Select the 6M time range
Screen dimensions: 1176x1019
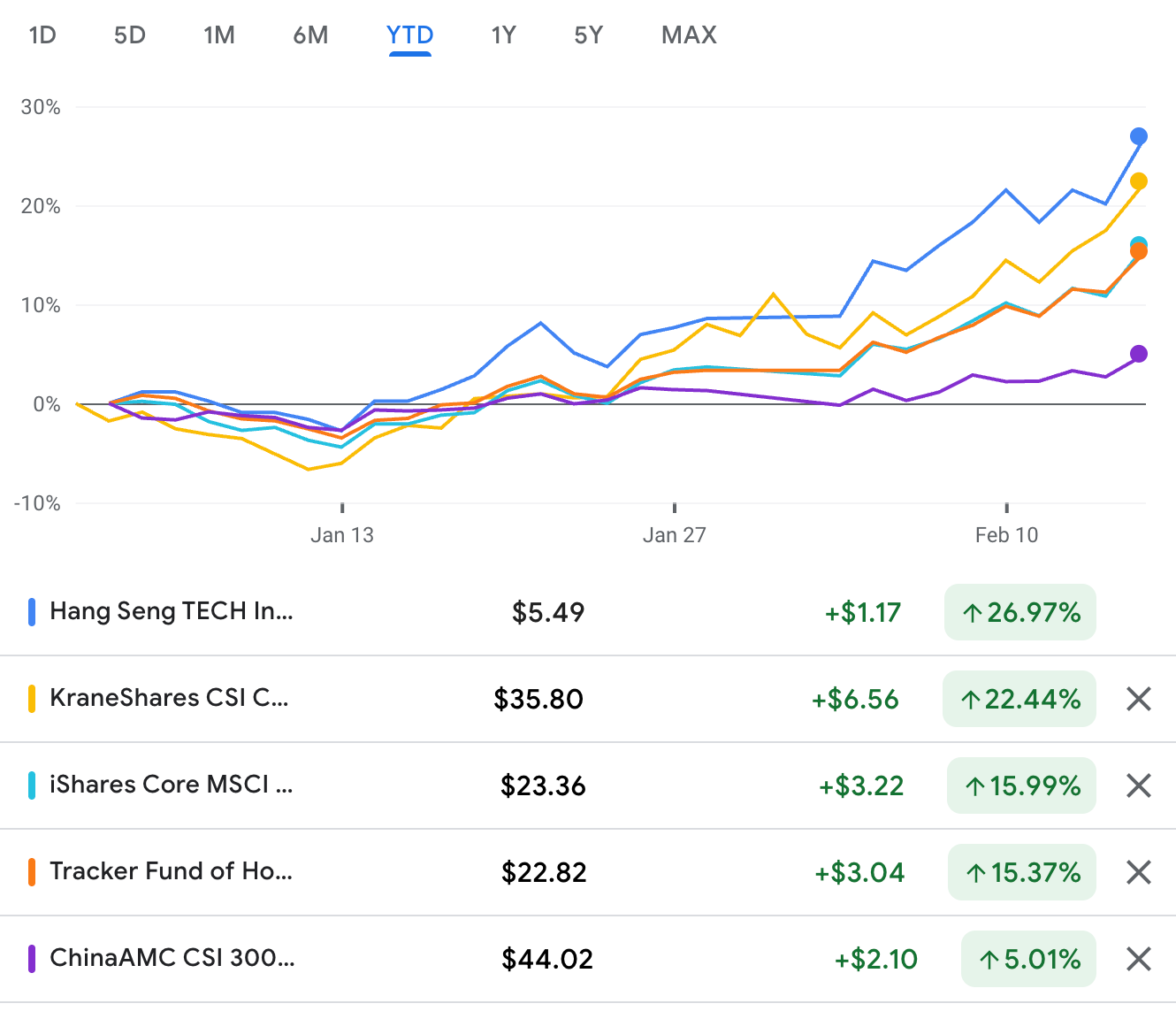[x=310, y=35]
